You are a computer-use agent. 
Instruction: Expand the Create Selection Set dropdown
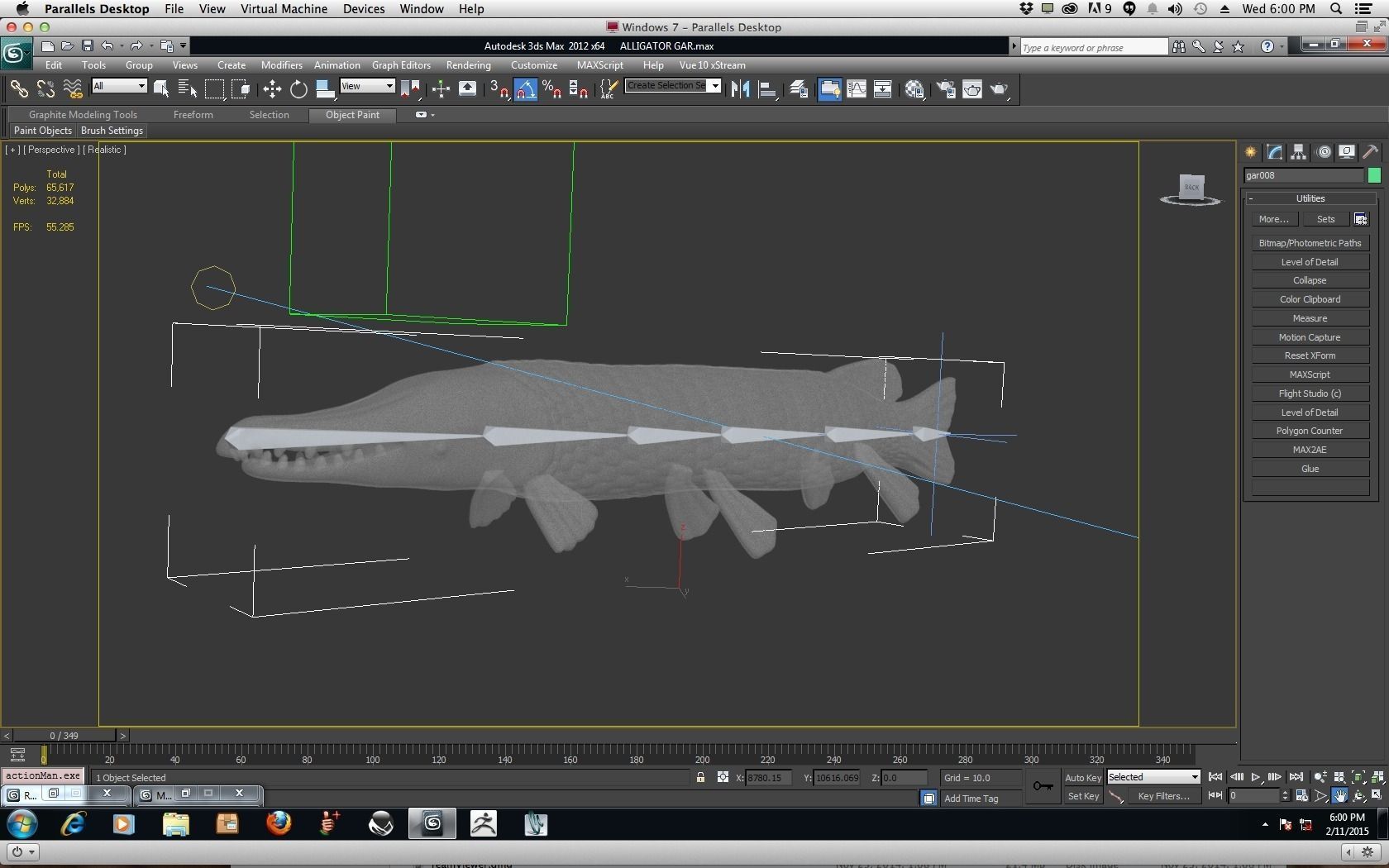point(715,85)
